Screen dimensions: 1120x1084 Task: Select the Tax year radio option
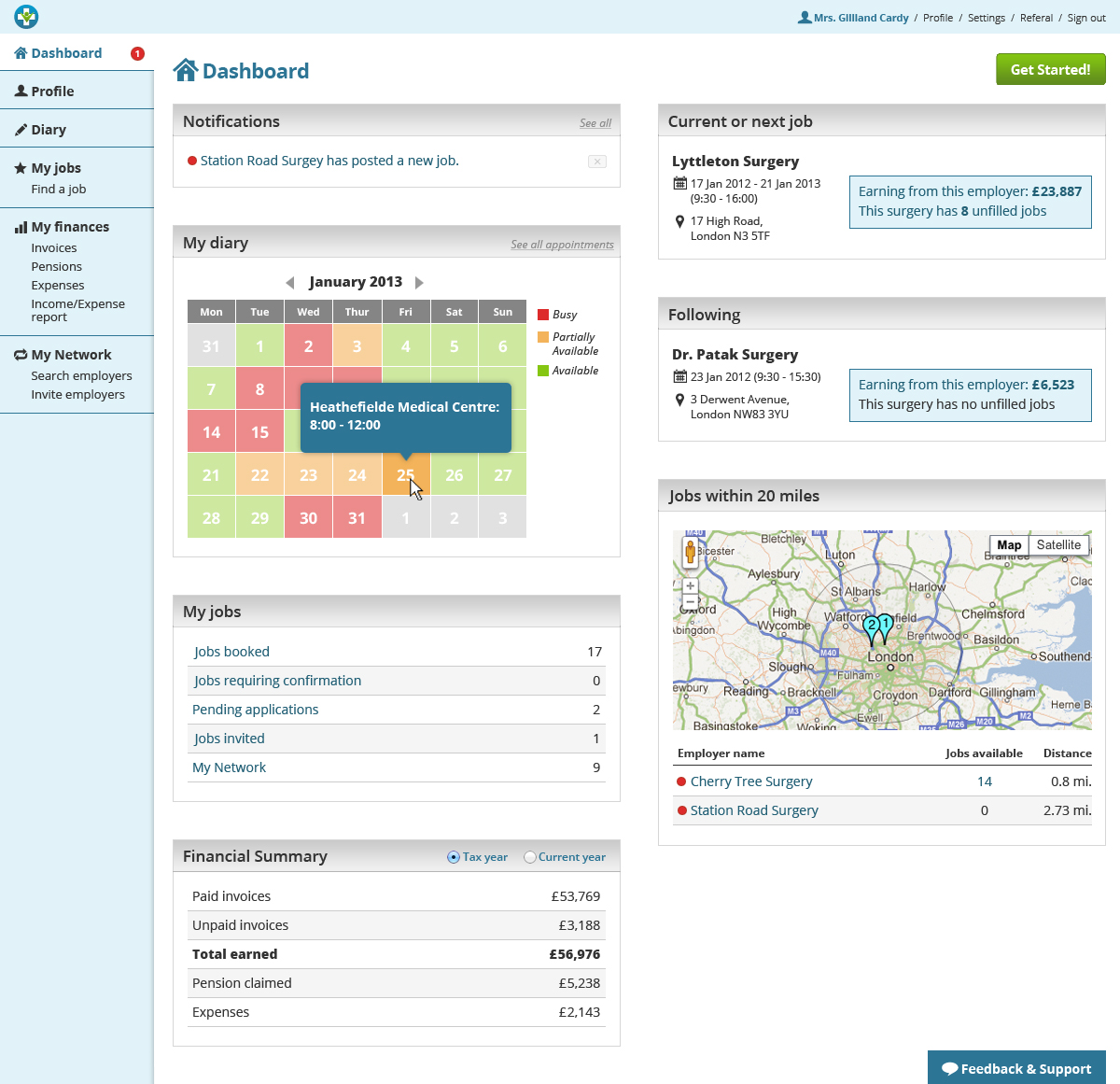454,857
